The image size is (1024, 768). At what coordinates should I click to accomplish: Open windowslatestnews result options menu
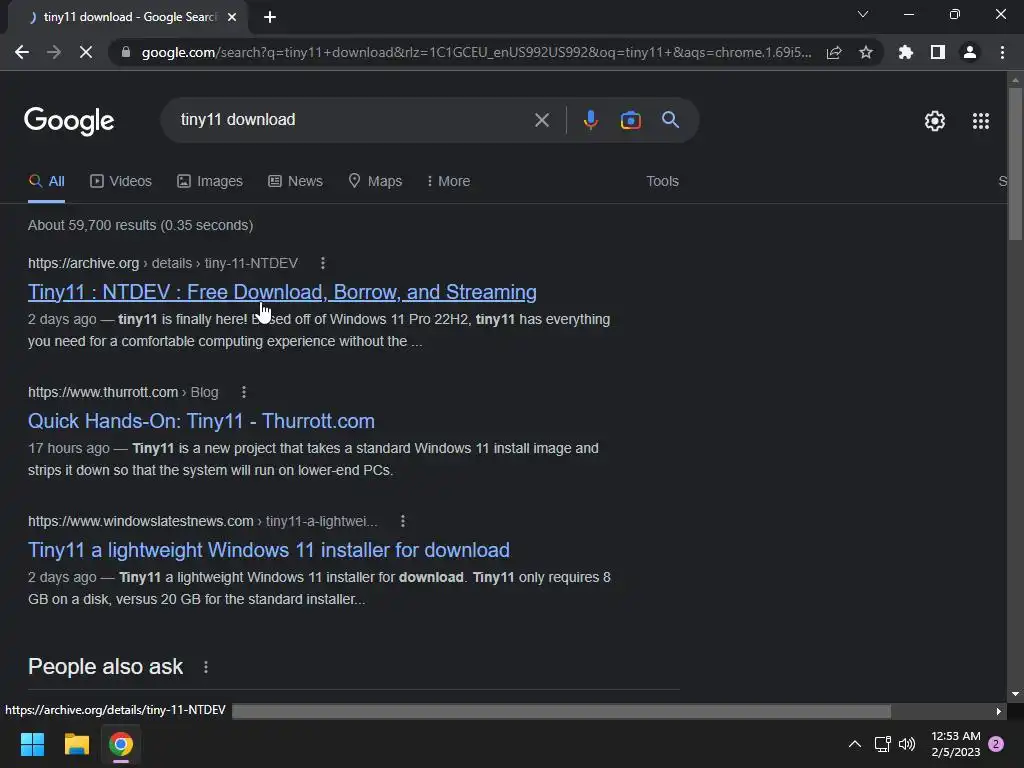[402, 521]
